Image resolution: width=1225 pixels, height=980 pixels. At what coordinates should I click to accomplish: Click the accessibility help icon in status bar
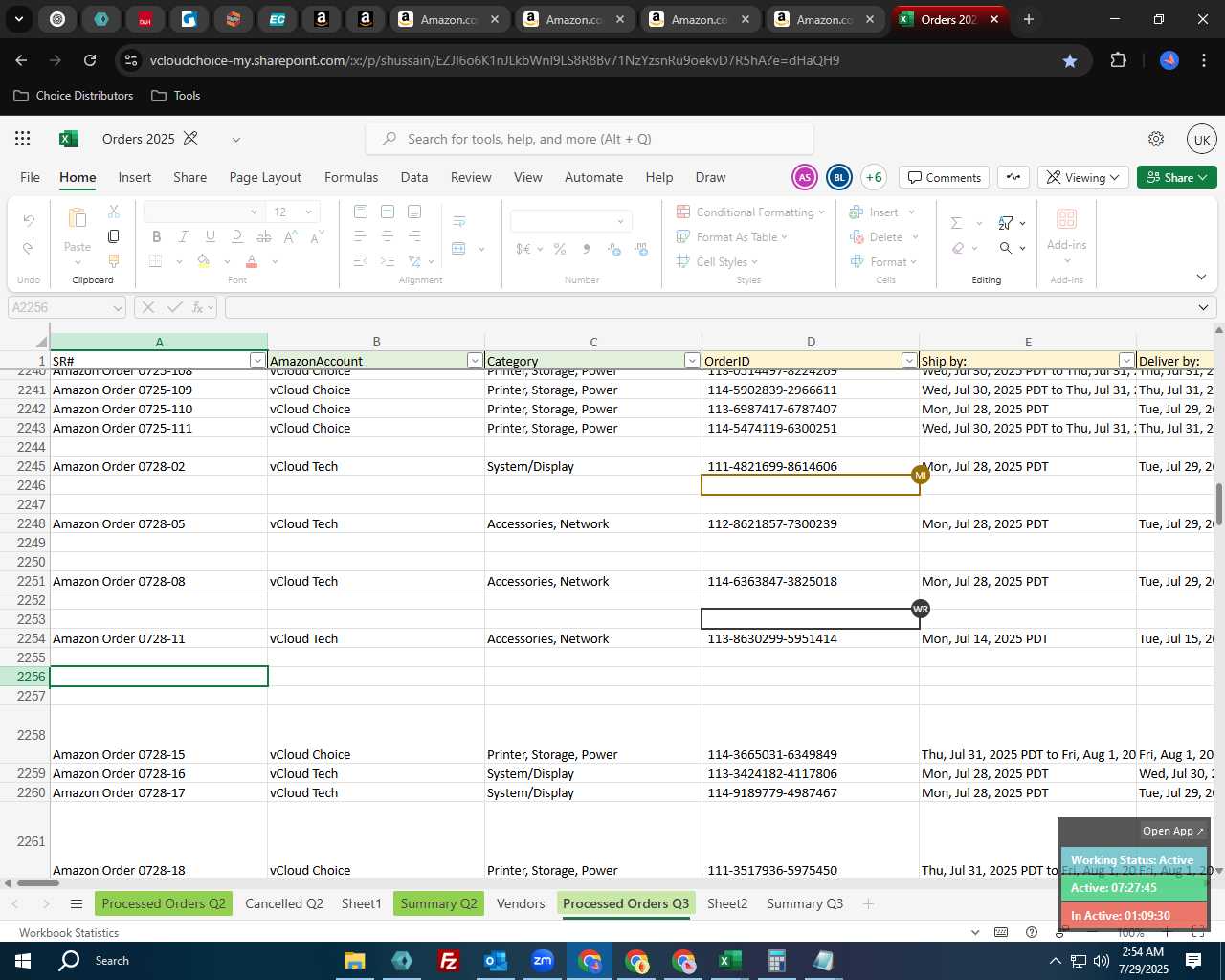coord(1032,932)
